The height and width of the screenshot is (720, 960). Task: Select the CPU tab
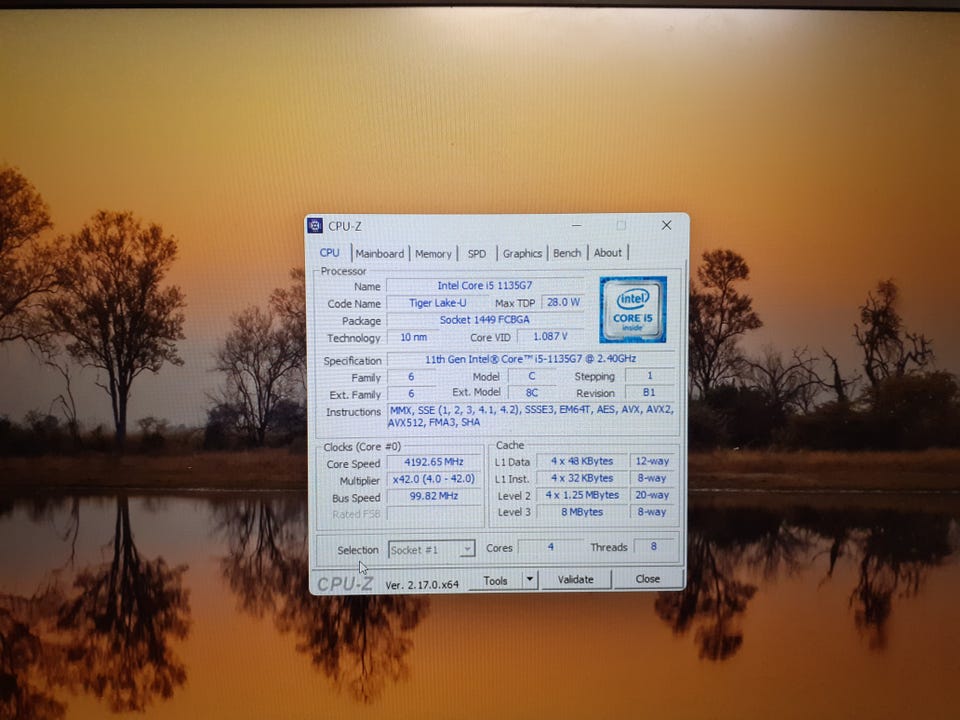click(329, 252)
